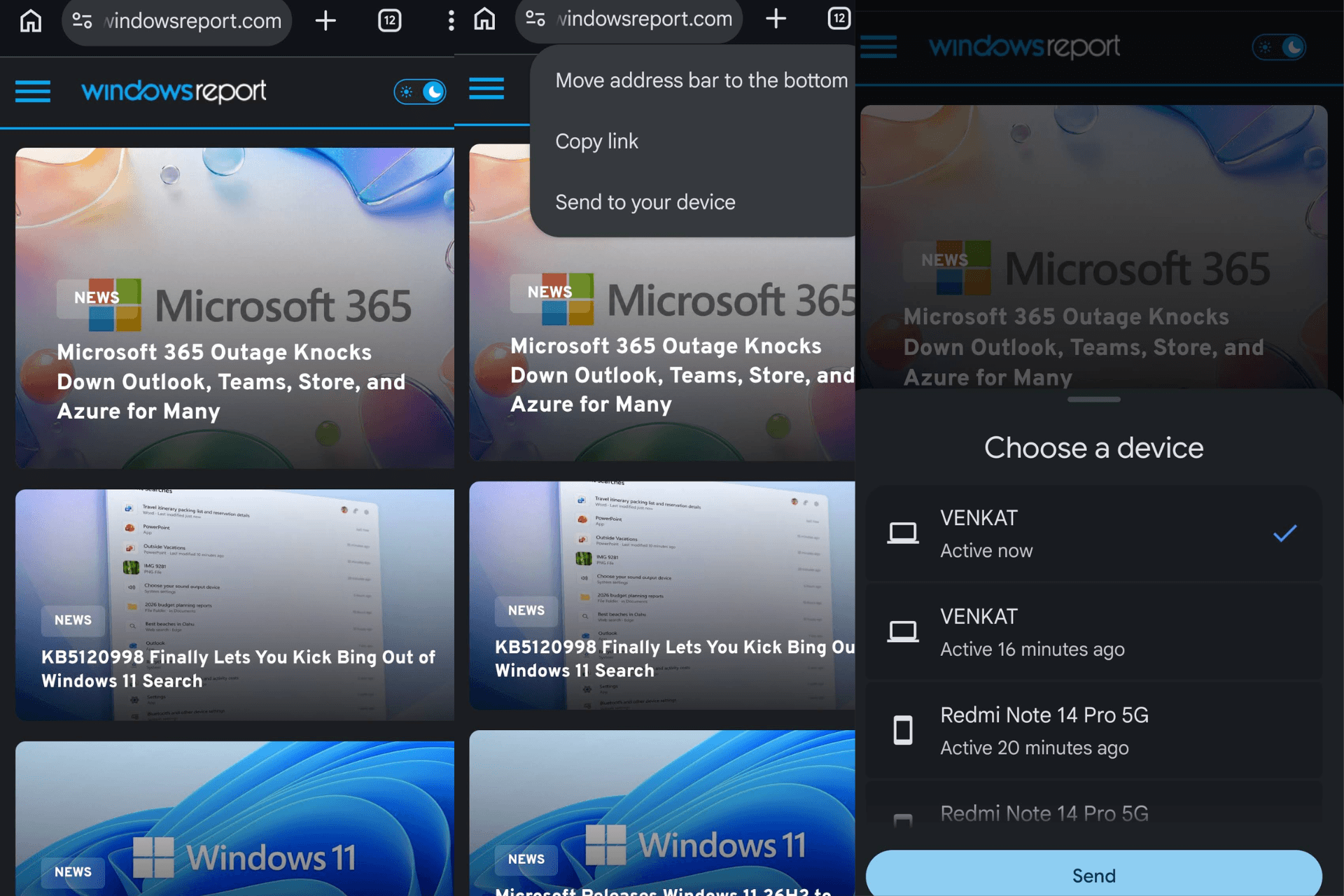Select Move address bar to the bottom
This screenshot has width=1344, height=896.
(701, 80)
